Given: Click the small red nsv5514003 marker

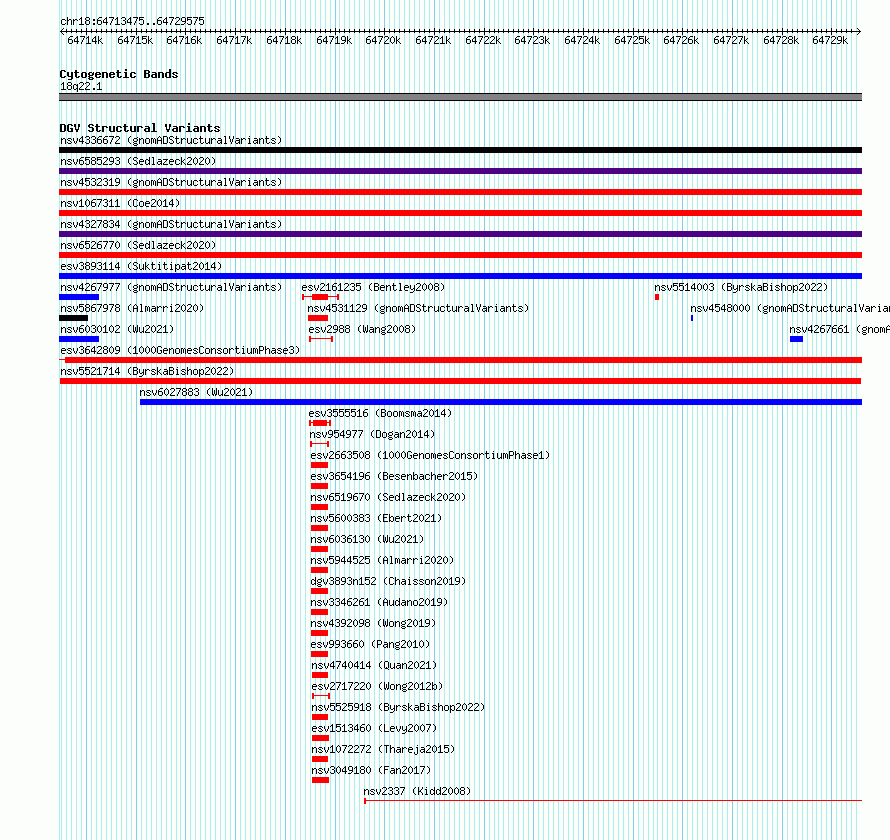Looking at the screenshot, I should tap(657, 297).
